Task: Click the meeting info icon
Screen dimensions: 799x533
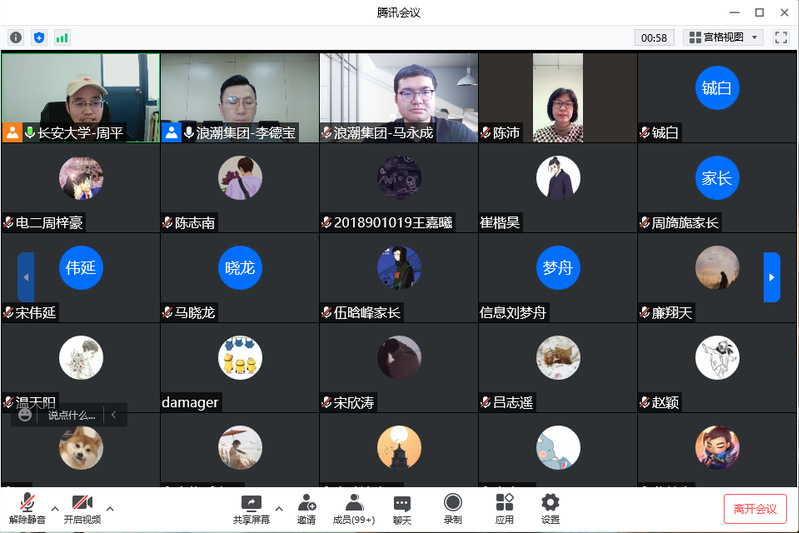Action: pos(16,37)
